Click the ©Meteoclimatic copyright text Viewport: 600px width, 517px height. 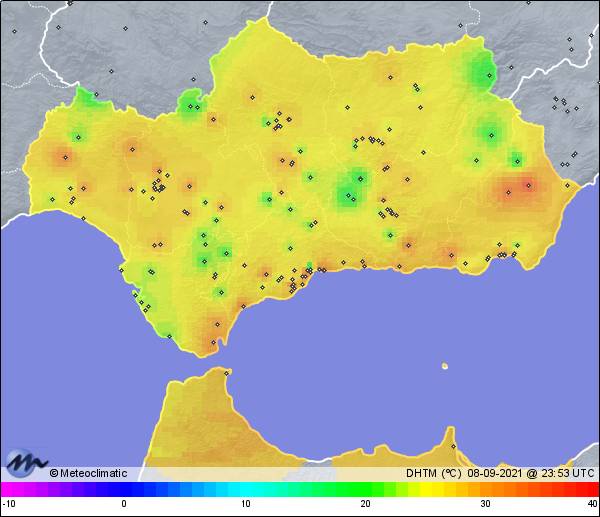click(88, 473)
